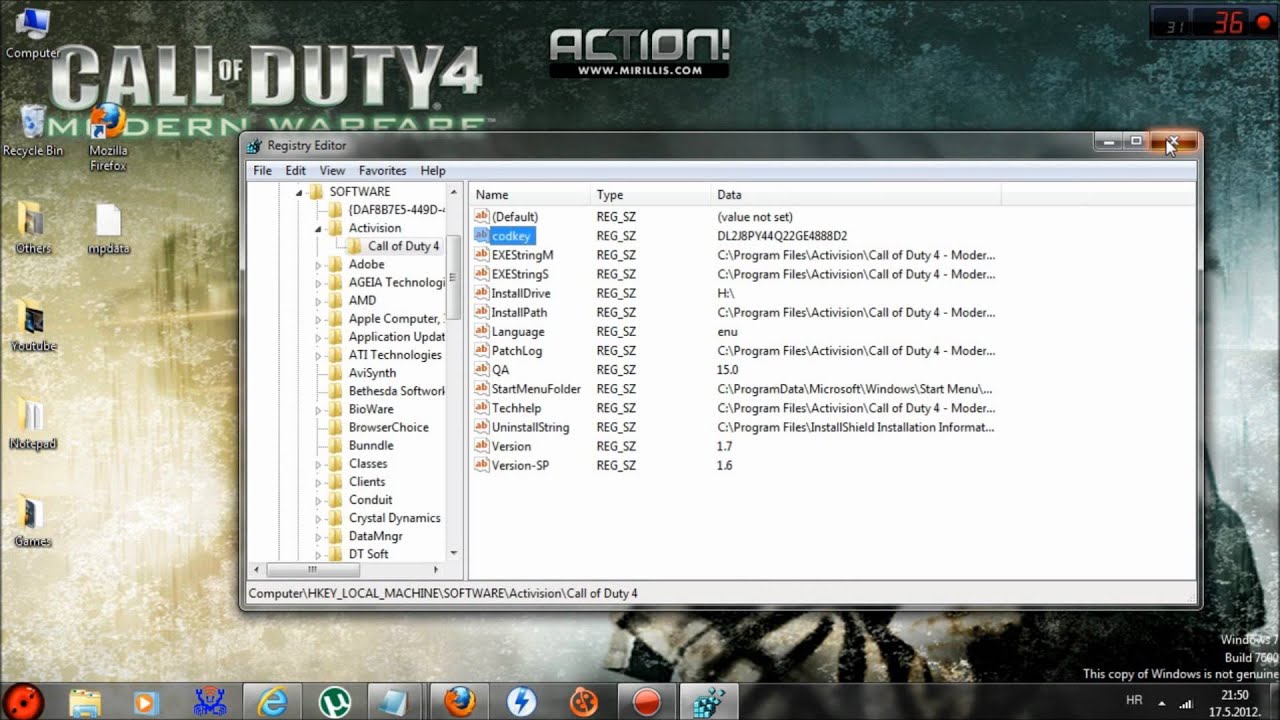This screenshot has width=1280, height=720.
Task: Open the mpdata file on desktop
Action: tap(108, 229)
